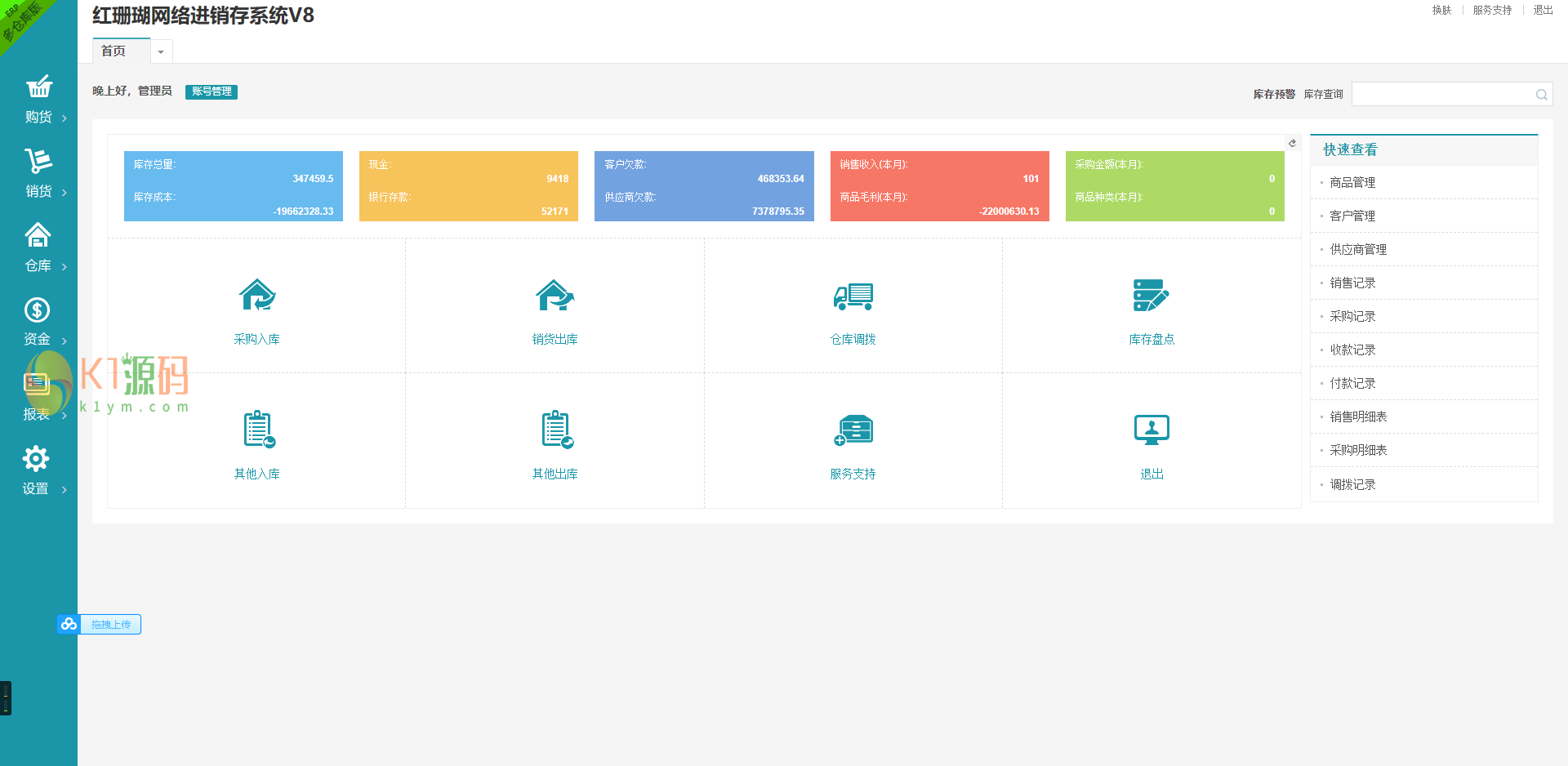The width and height of the screenshot is (1568, 766).
Task: Click the 账号管理 button
Action: coord(212,91)
